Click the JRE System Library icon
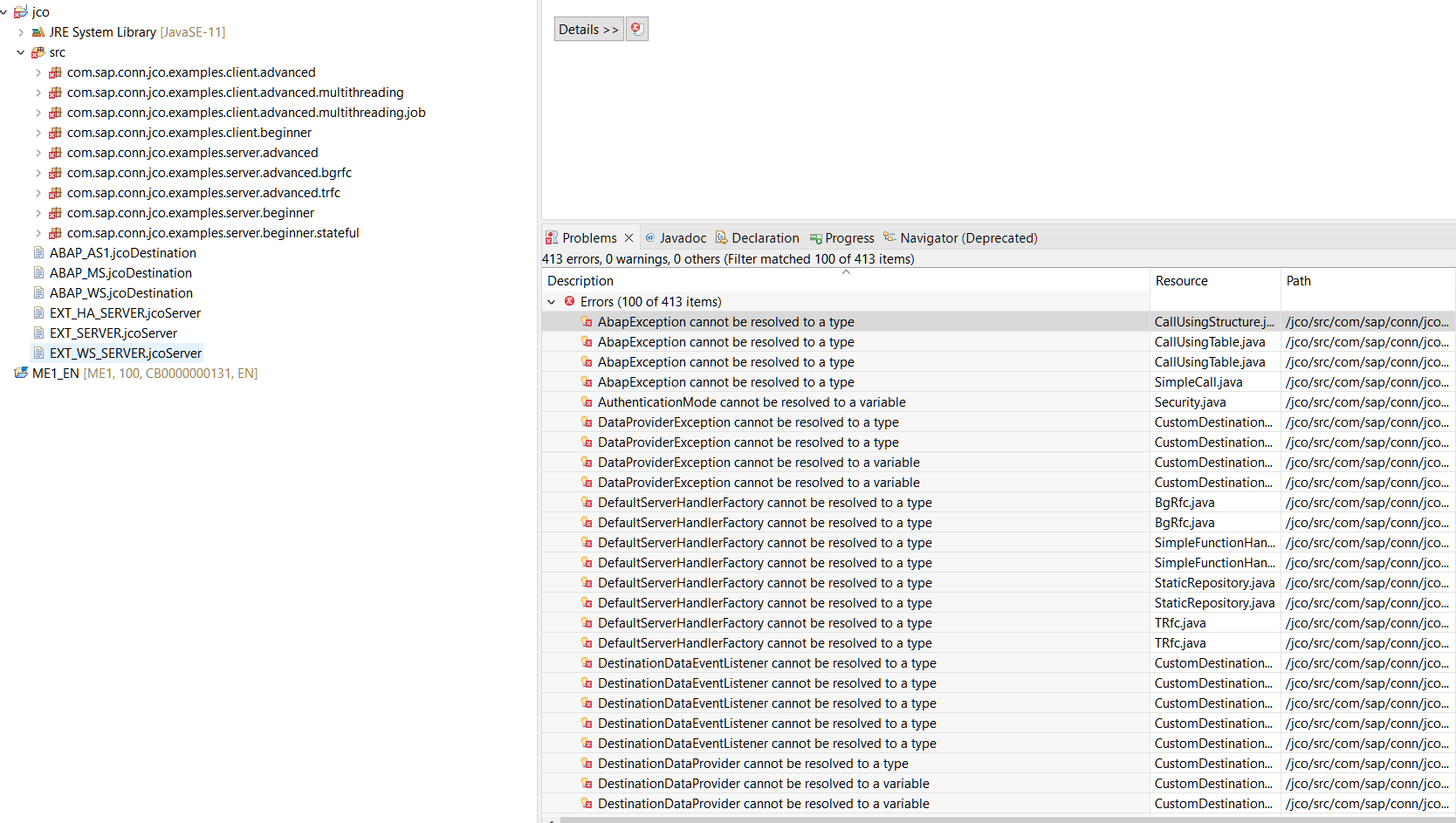1456x823 pixels. [x=38, y=31]
